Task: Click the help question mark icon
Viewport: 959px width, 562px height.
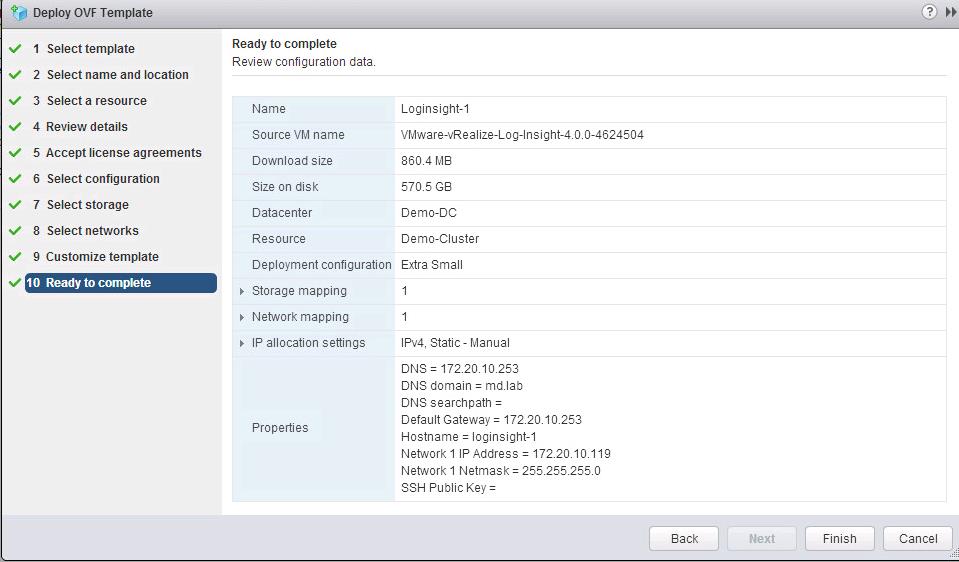Action: pos(929,12)
